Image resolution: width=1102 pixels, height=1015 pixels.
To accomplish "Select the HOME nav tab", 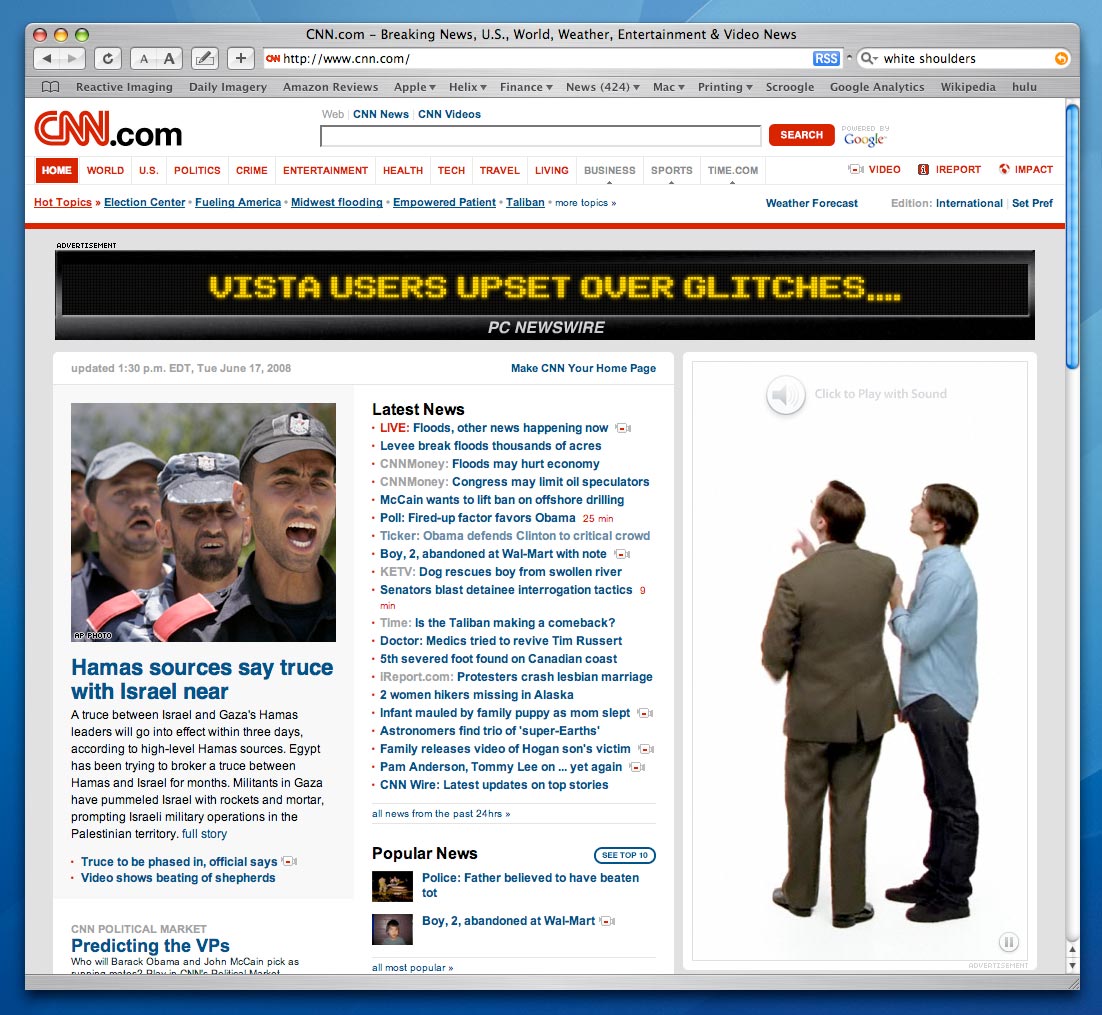I will tap(56, 170).
